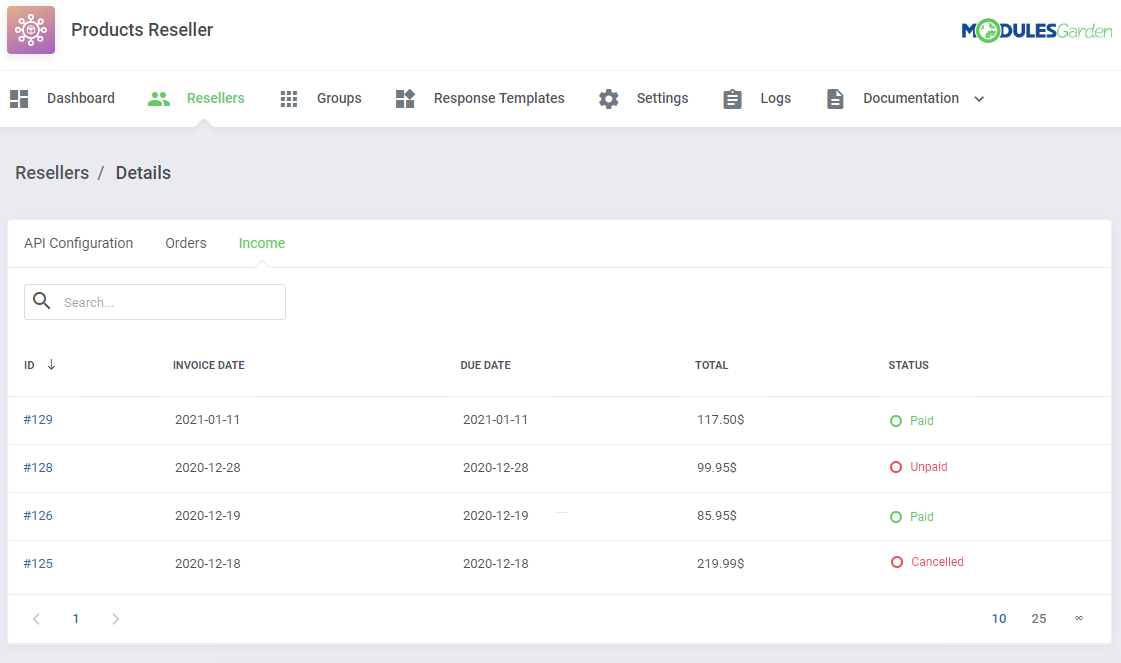
Task: Open invoice #125 link
Action: click(x=38, y=564)
